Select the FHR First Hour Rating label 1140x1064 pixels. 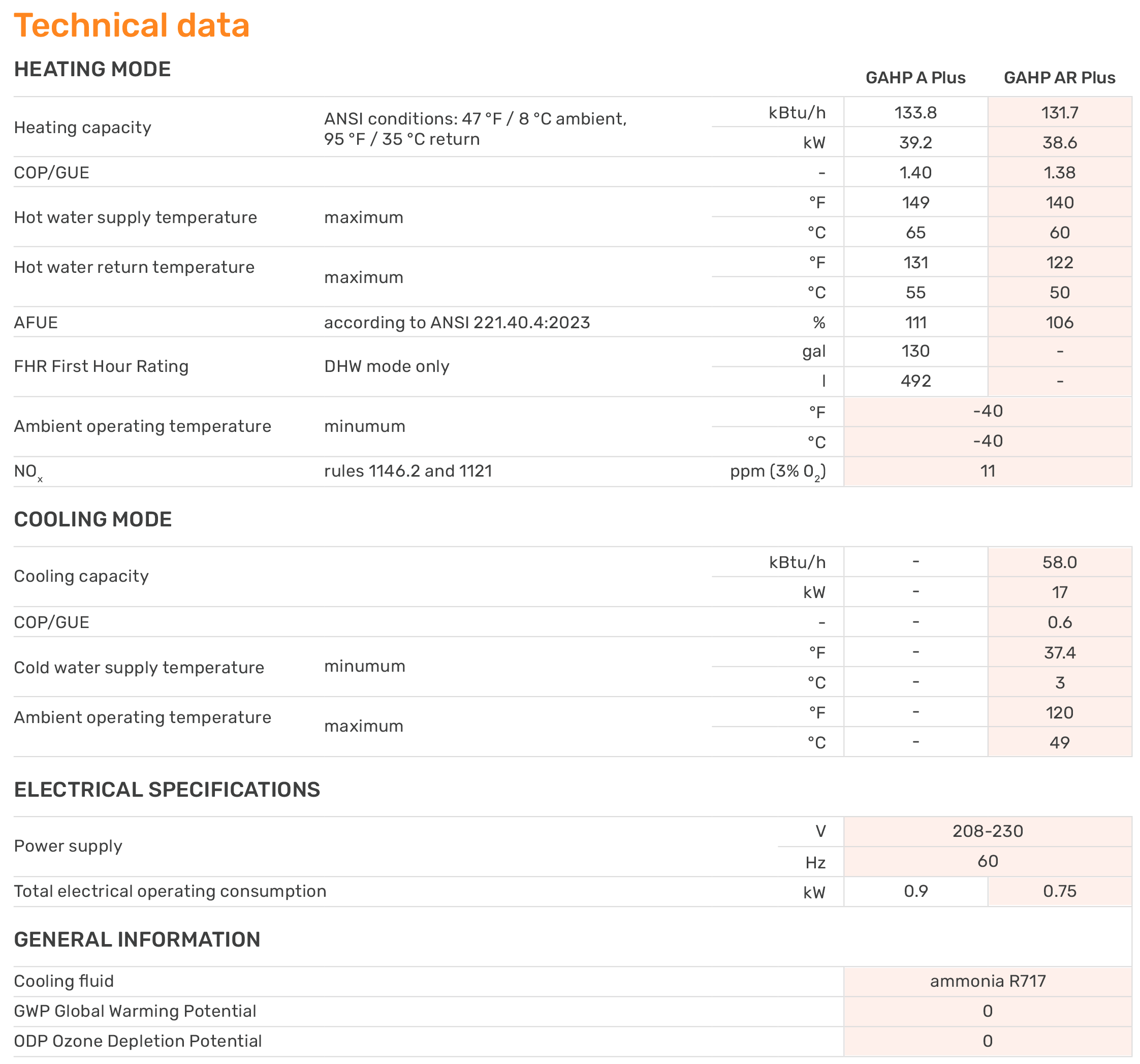click(102, 365)
